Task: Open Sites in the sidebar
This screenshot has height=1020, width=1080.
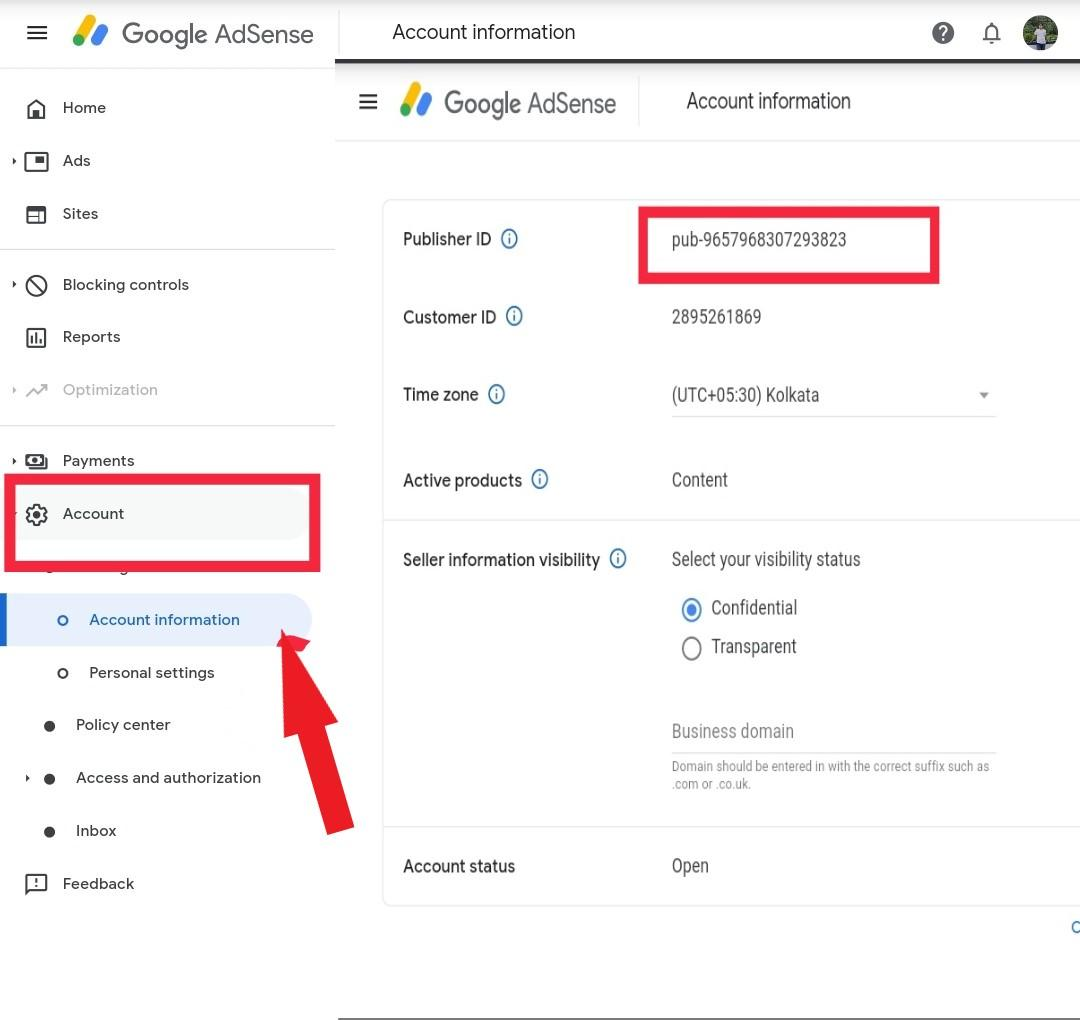Action: click(x=80, y=214)
